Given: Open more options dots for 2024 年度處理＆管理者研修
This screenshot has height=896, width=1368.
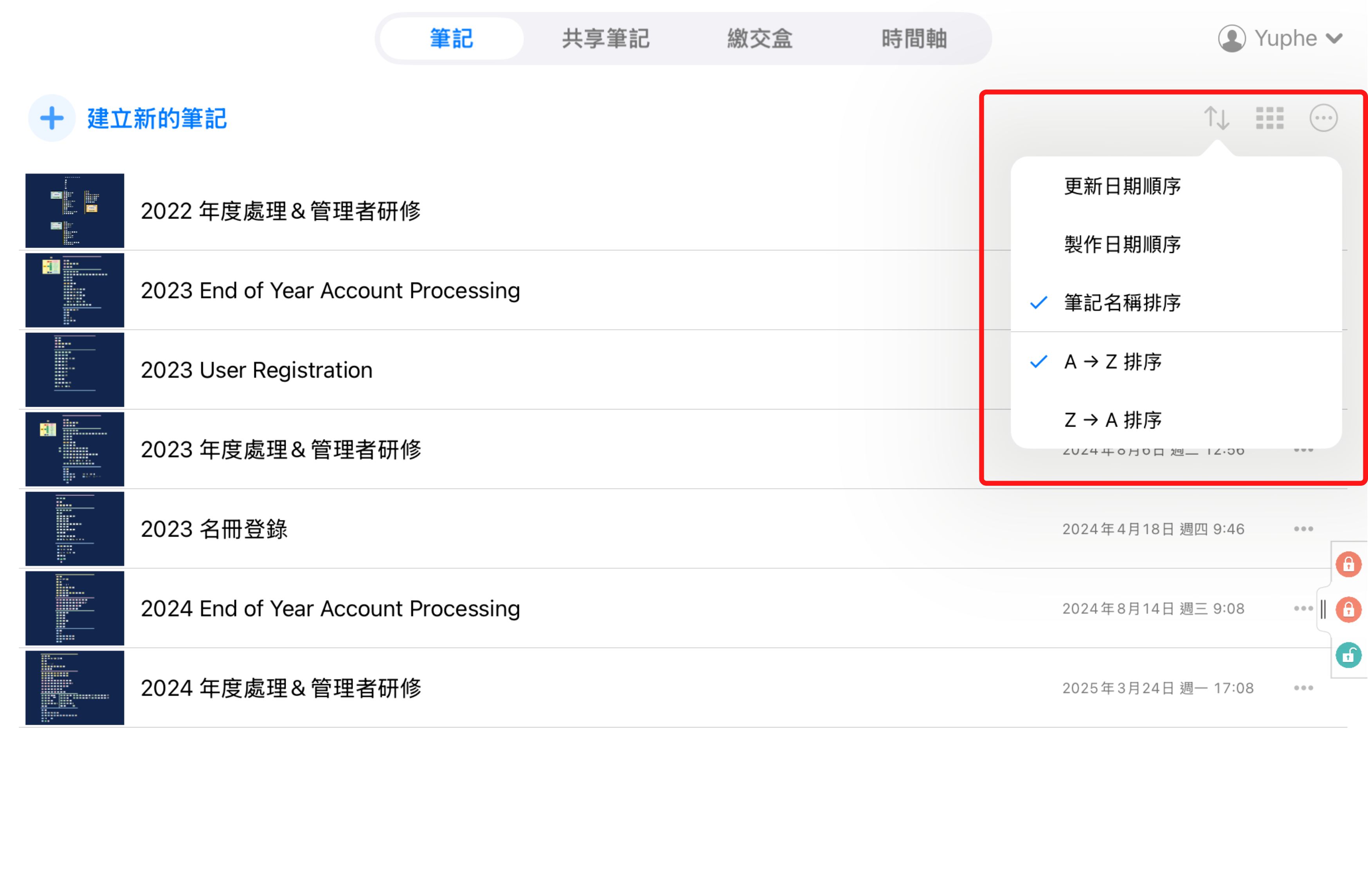Looking at the screenshot, I should (x=1303, y=688).
